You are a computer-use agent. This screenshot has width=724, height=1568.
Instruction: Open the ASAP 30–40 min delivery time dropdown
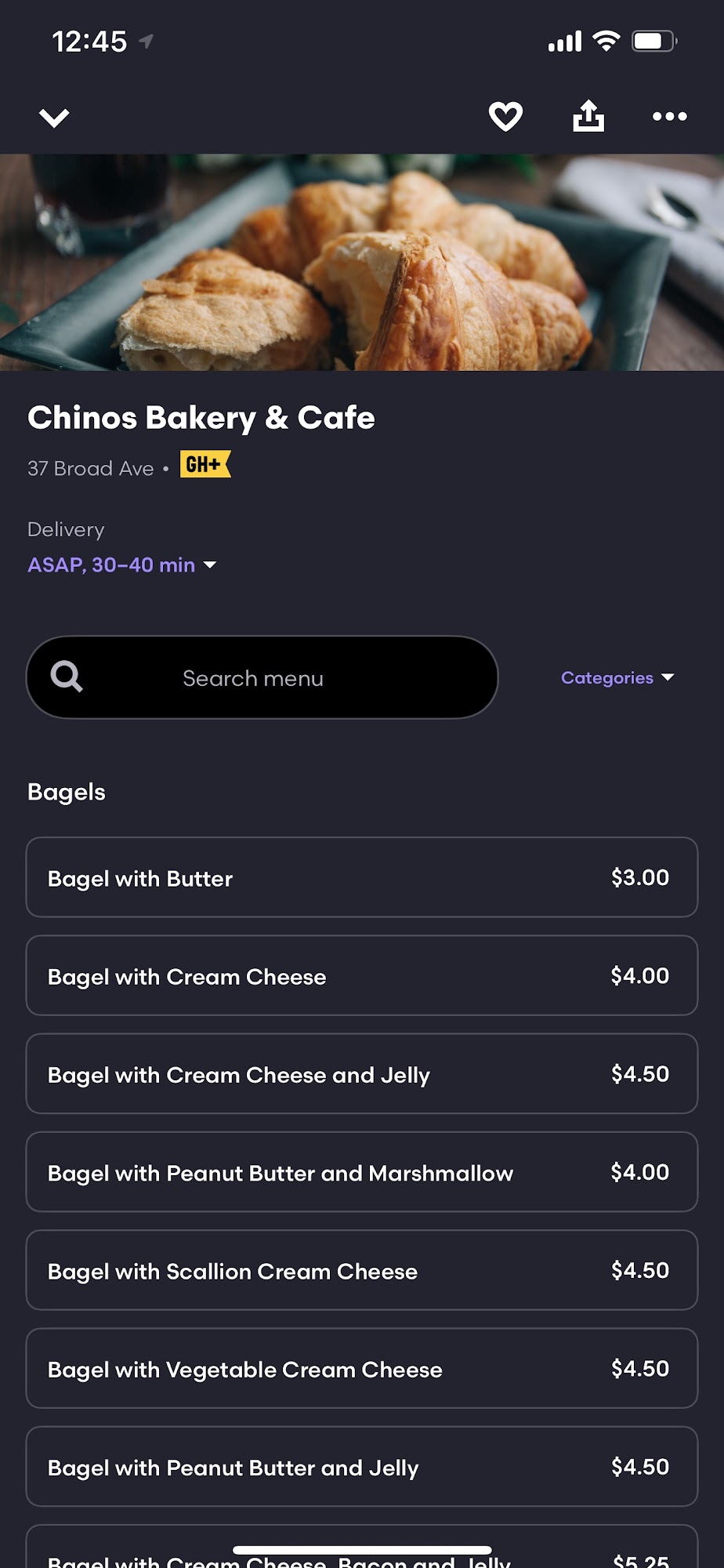(121, 565)
